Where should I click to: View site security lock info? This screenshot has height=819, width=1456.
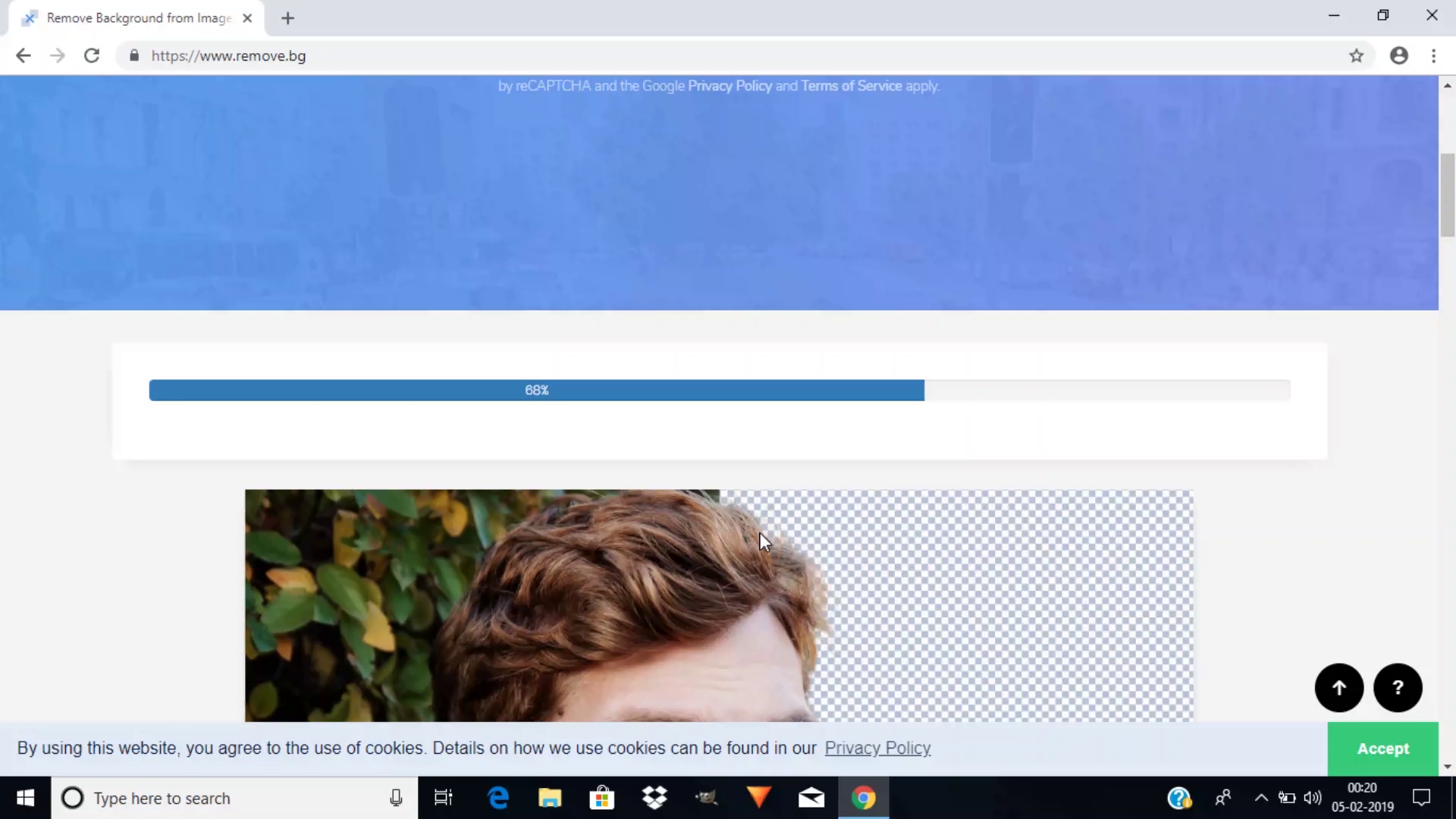click(134, 55)
